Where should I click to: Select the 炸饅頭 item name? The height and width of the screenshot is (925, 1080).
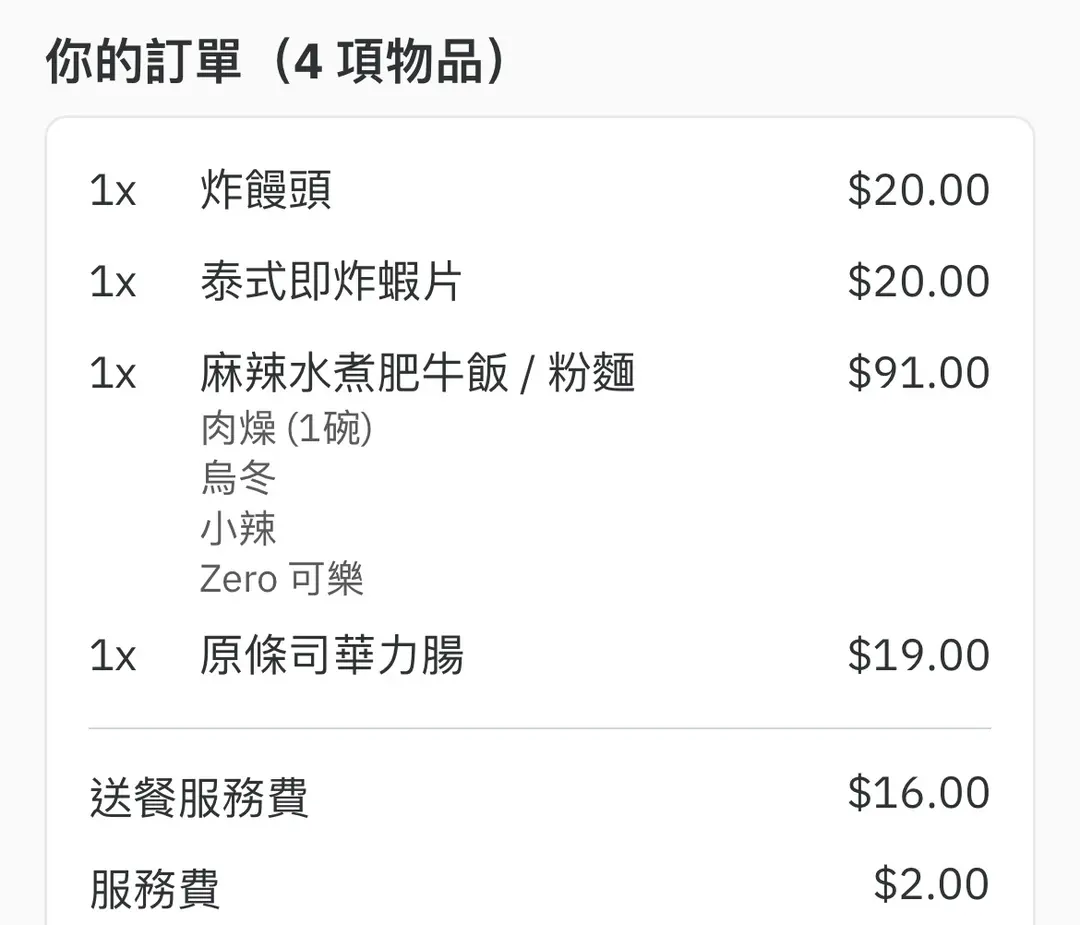click(266, 190)
